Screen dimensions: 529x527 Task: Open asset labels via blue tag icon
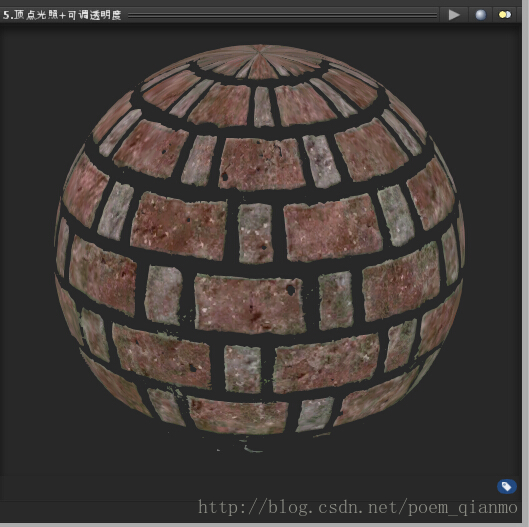click(507, 486)
